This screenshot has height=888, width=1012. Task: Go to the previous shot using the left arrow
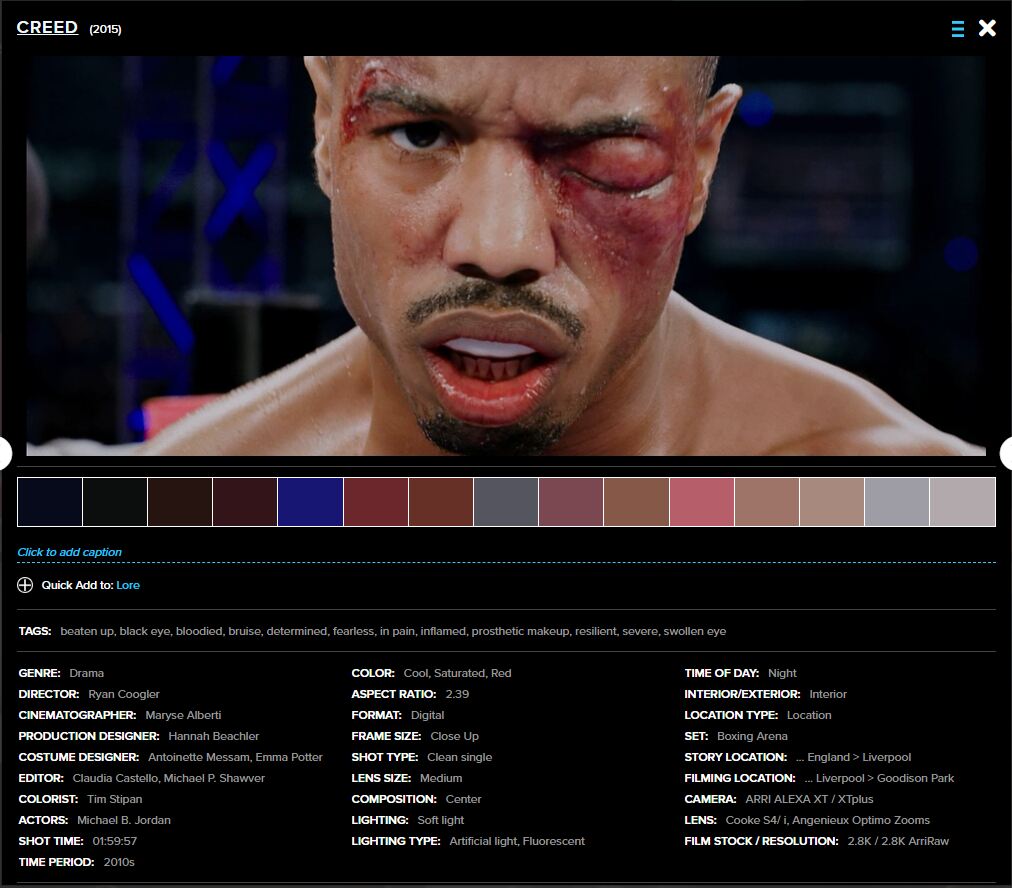point(3,452)
